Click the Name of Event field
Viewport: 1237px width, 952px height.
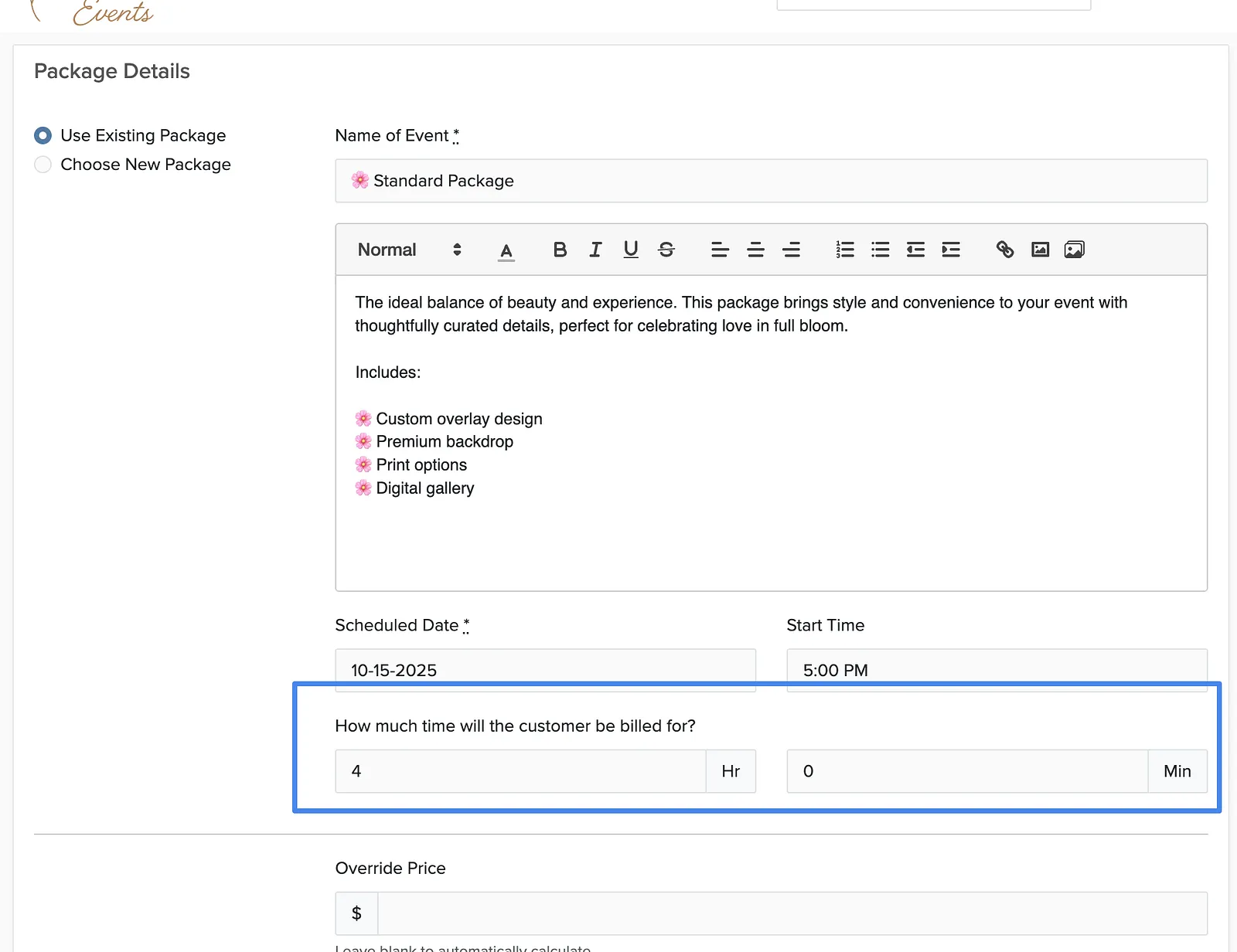771,181
